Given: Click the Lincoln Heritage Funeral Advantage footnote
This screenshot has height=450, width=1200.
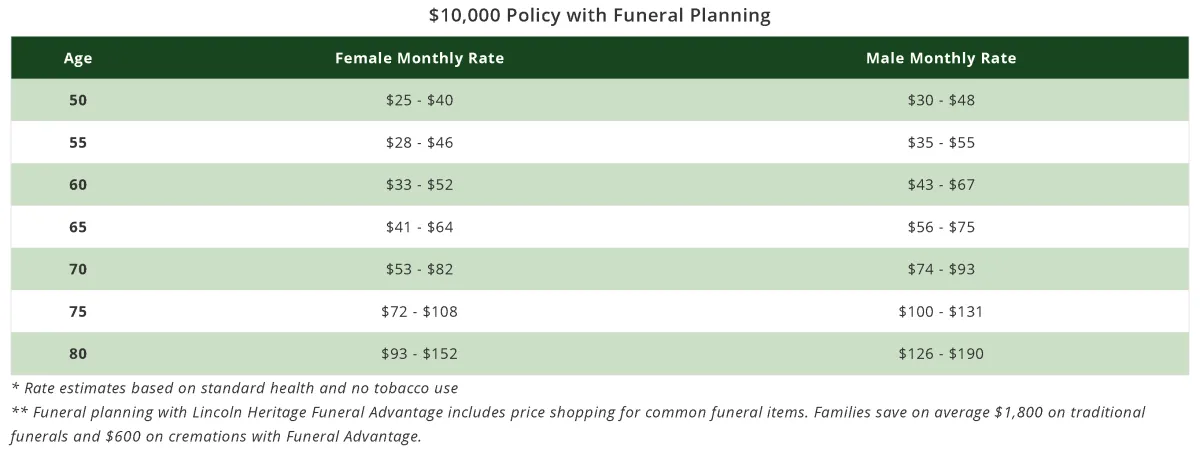Looking at the screenshot, I should pyautogui.click(x=578, y=424).
